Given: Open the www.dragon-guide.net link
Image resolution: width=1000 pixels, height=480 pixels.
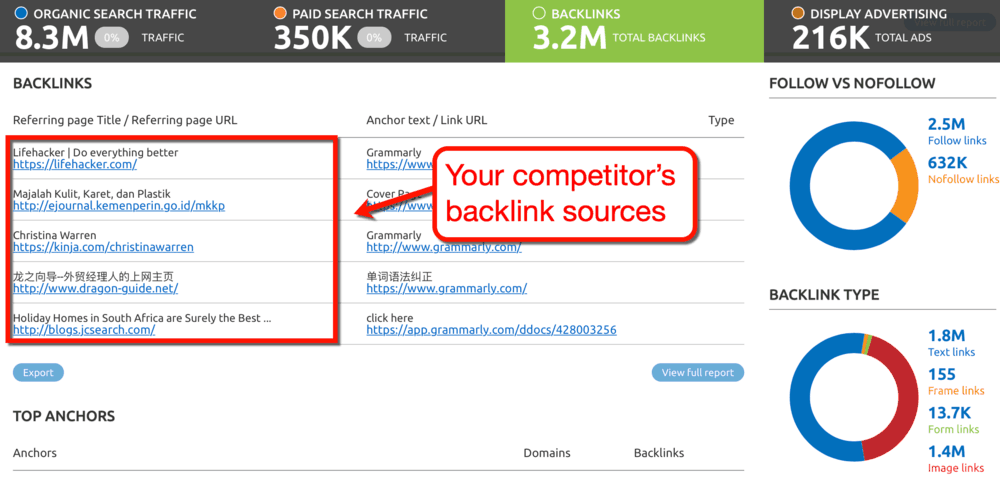Looking at the screenshot, I should [95, 288].
